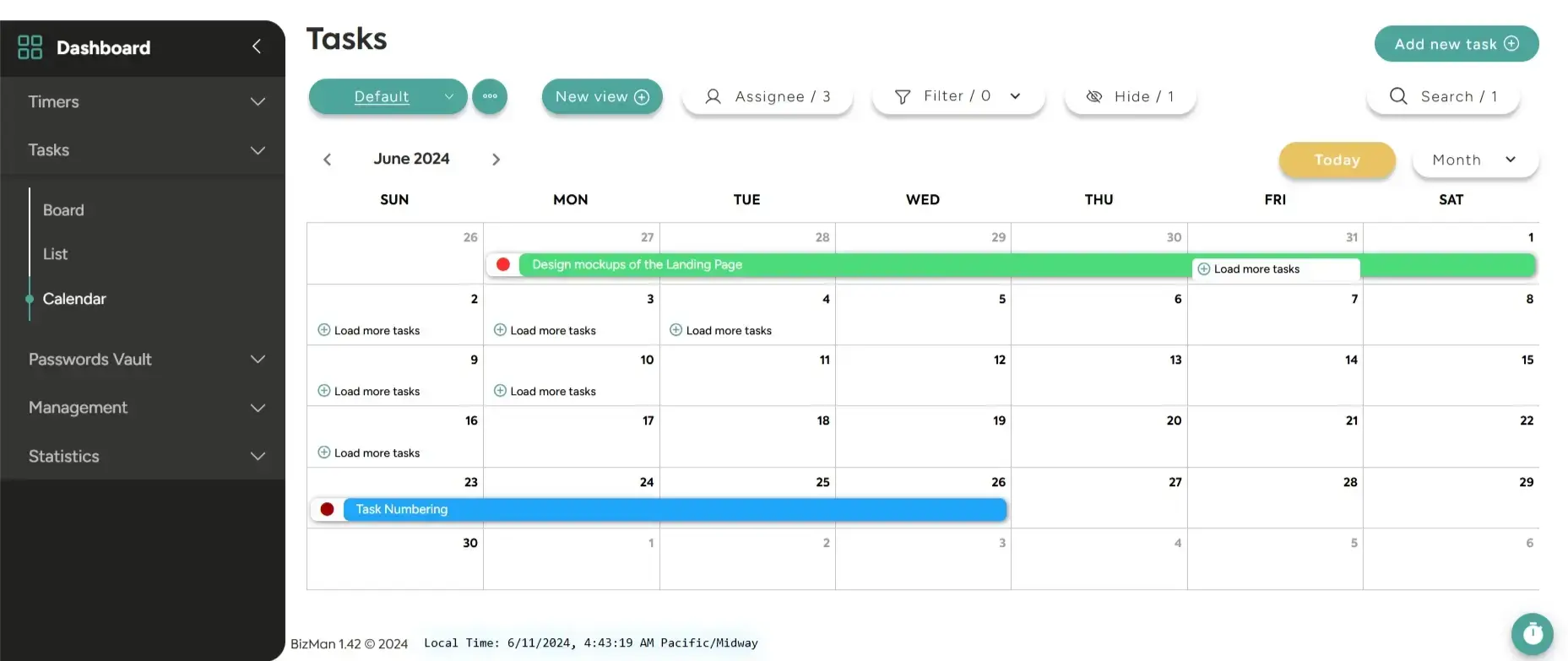Screen dimensions: 1568x661
Task: Click plus icon of Load more tasks on June 9
Action: tap(324, 391)
